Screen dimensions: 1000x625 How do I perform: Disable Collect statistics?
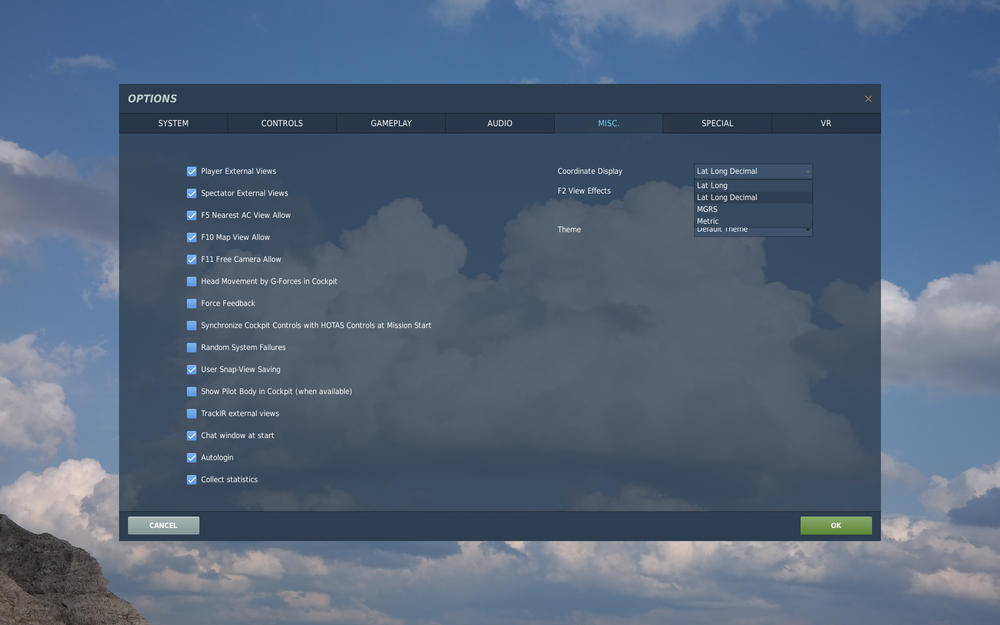pos(191,479)
